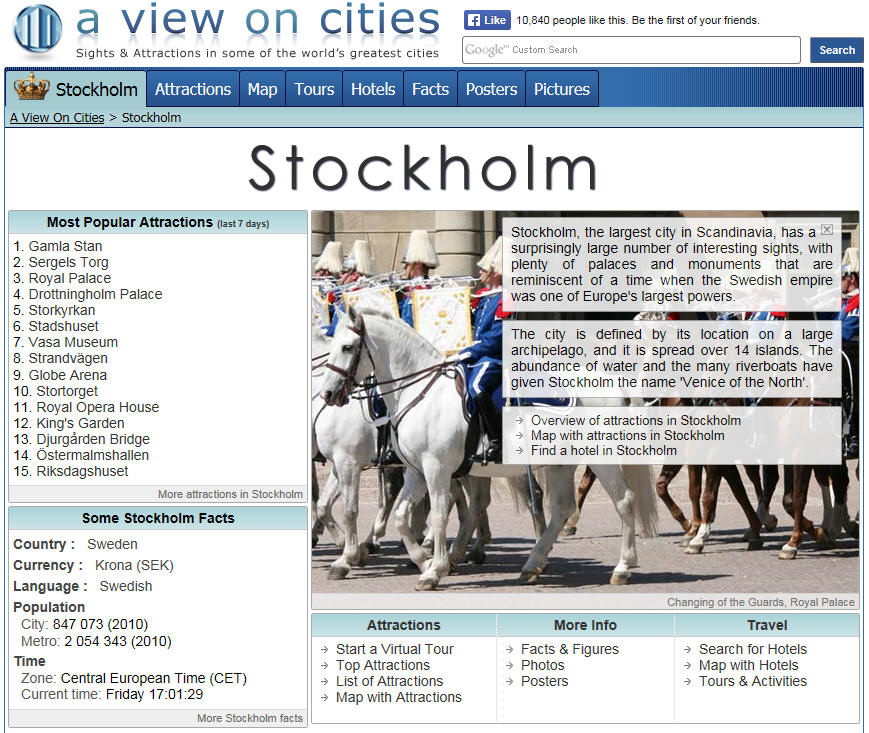Open the List of Attractions link
The image size is (869, 733).
(390, 681)
